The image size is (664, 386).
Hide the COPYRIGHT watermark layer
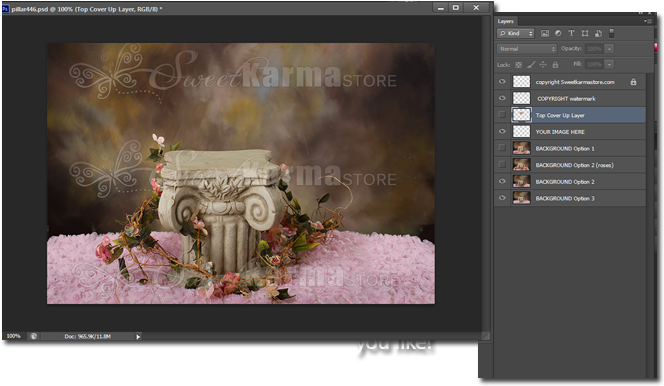(502, 98)
